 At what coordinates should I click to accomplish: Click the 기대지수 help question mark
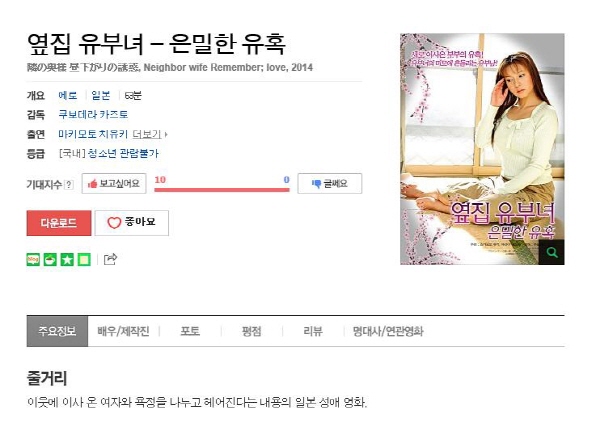[68, 185]
